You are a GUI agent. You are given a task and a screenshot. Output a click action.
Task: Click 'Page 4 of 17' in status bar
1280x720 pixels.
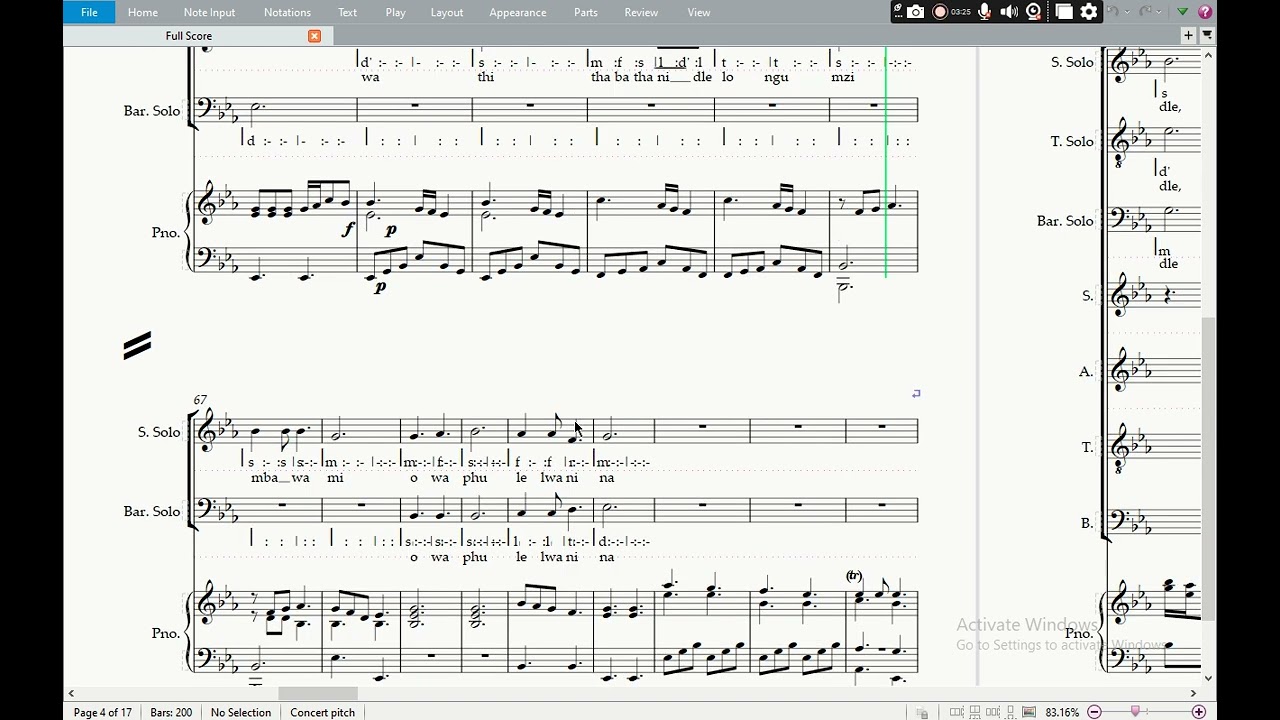[x=103, y=712]
